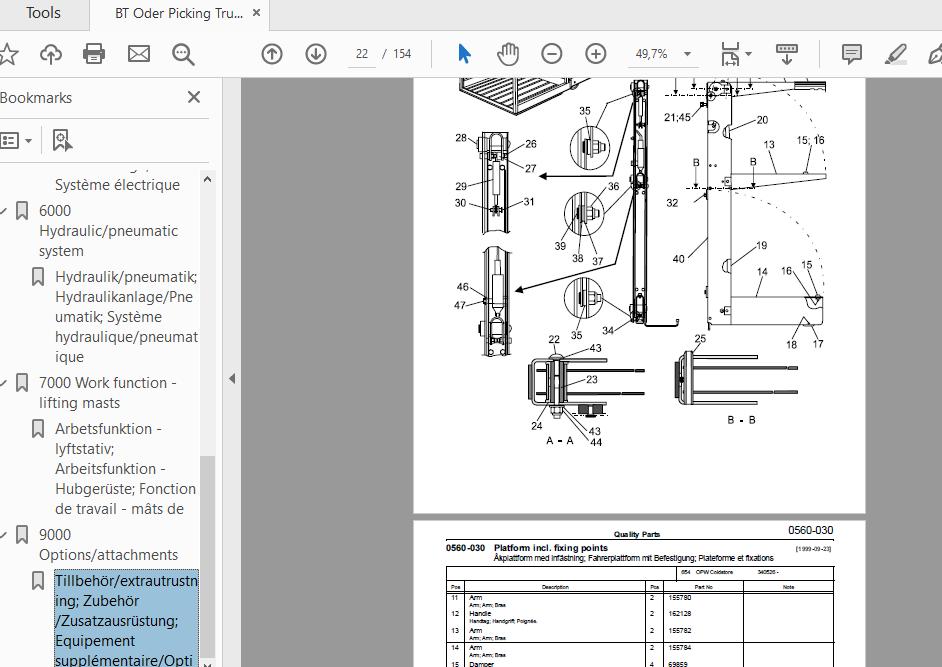Click the read mode scroll icon
942x667 pixels.
point(786,54)
